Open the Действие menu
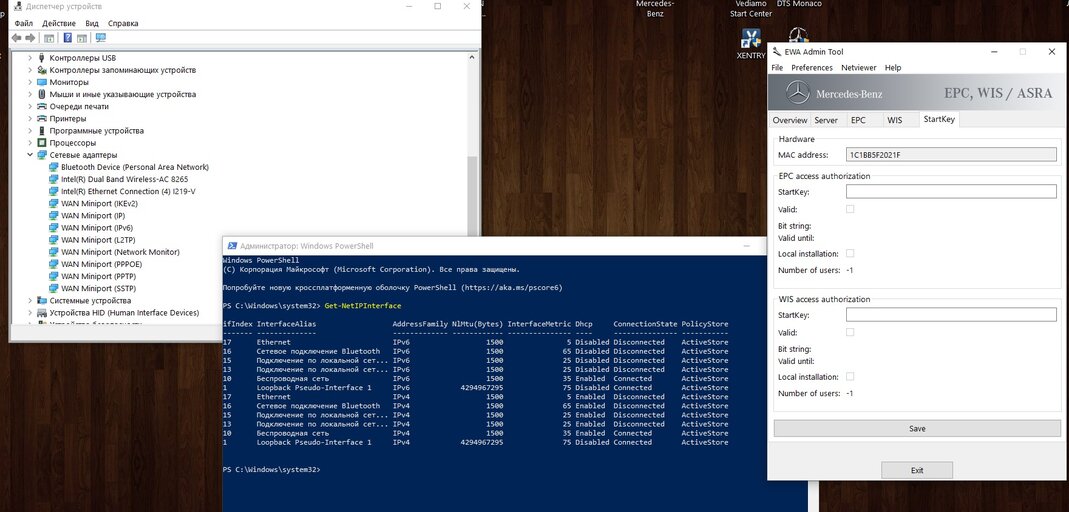 pyautogui.click(x=60, y=23)
